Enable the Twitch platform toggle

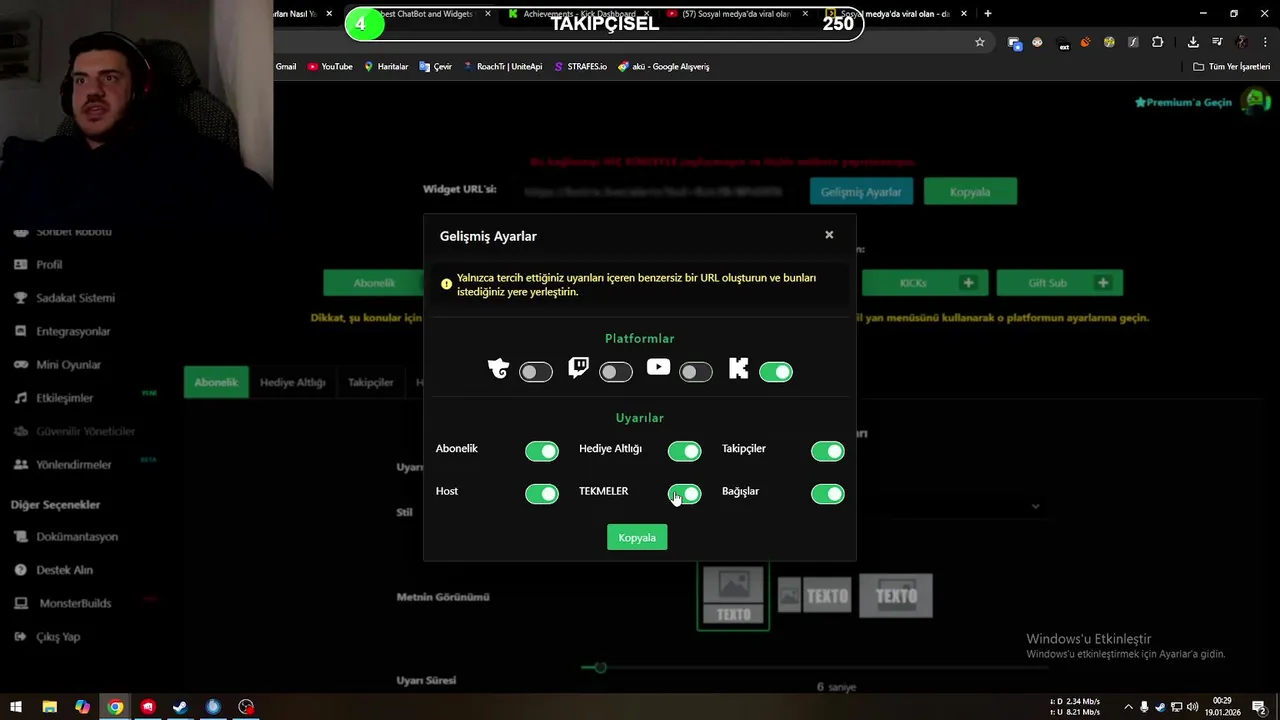pos(616,373)
